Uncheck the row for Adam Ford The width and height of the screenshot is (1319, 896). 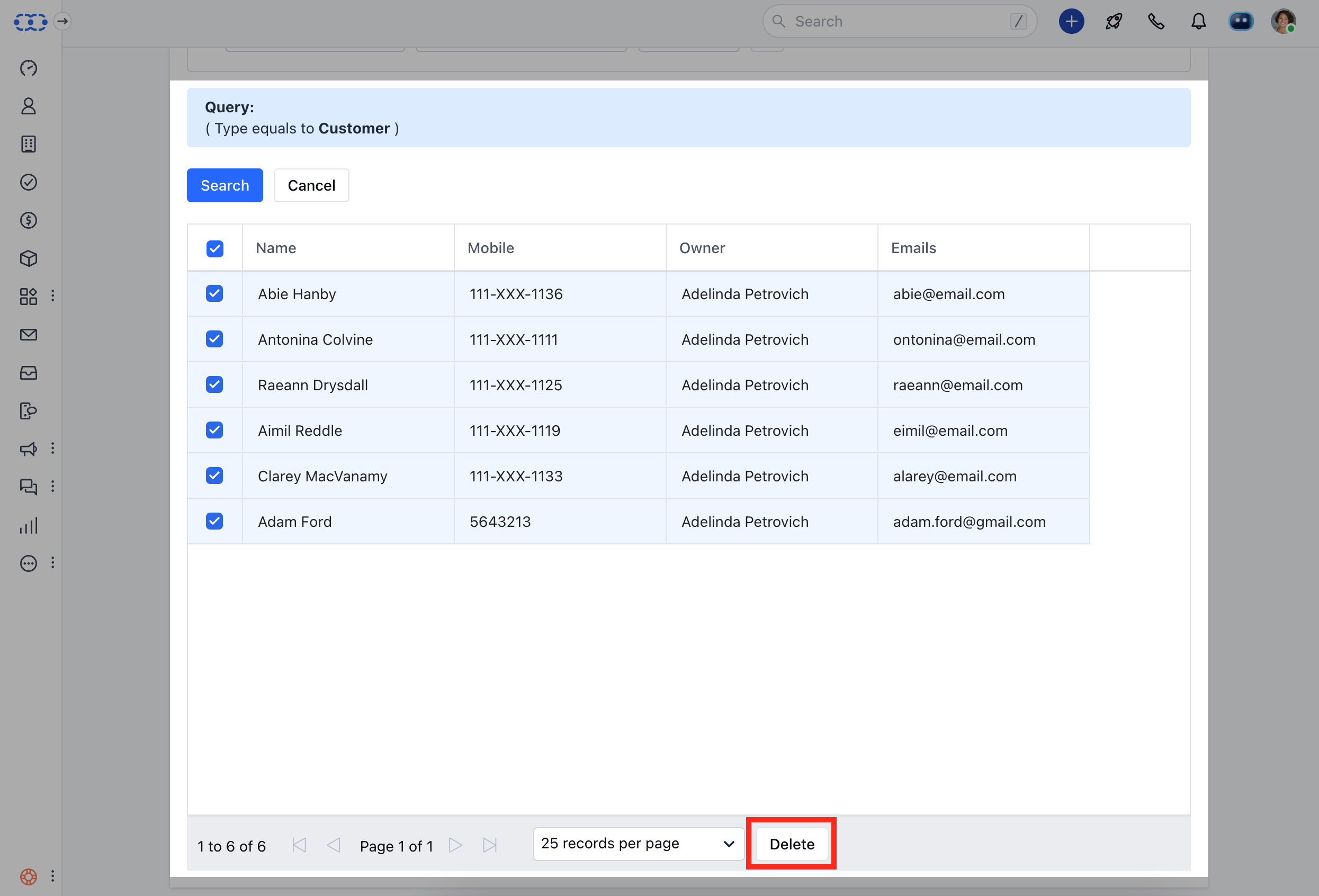214,521
